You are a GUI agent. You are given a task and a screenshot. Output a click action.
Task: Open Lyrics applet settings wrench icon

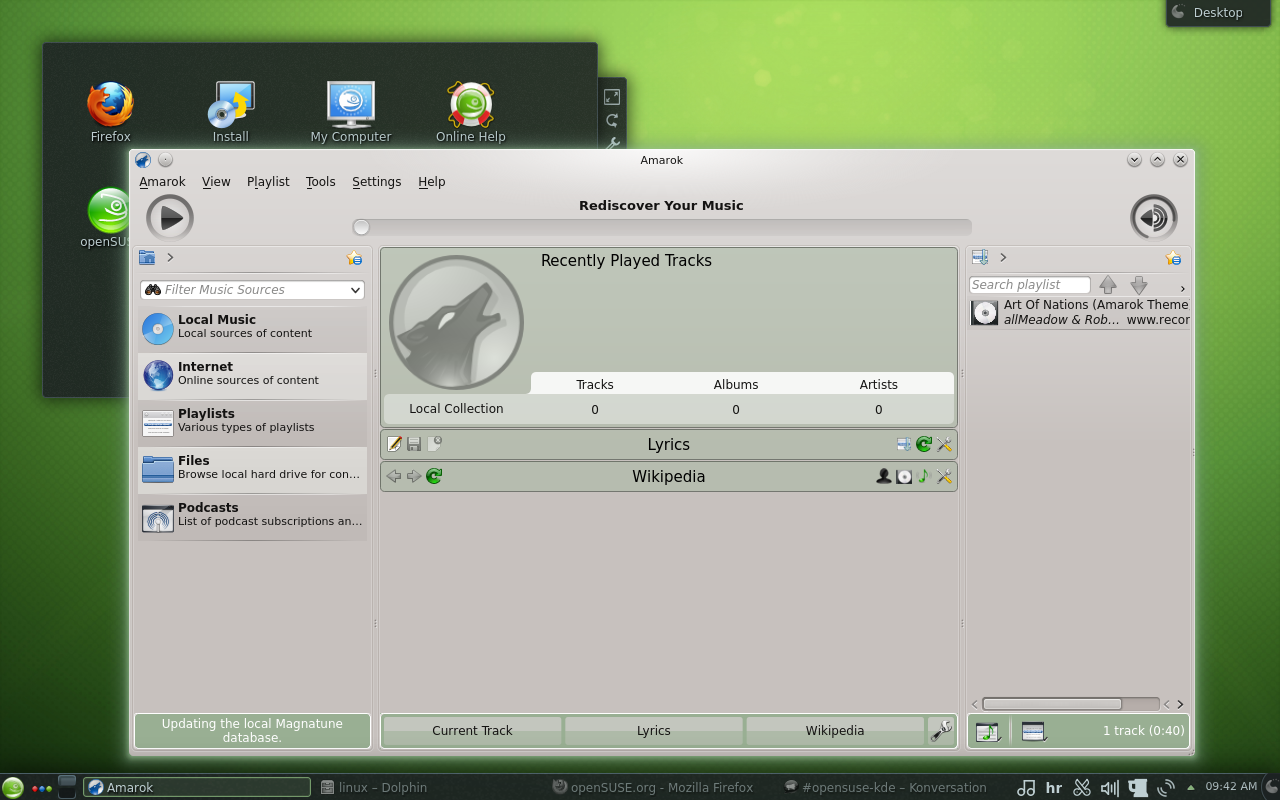pyautogui.click(x=944, y=444)
